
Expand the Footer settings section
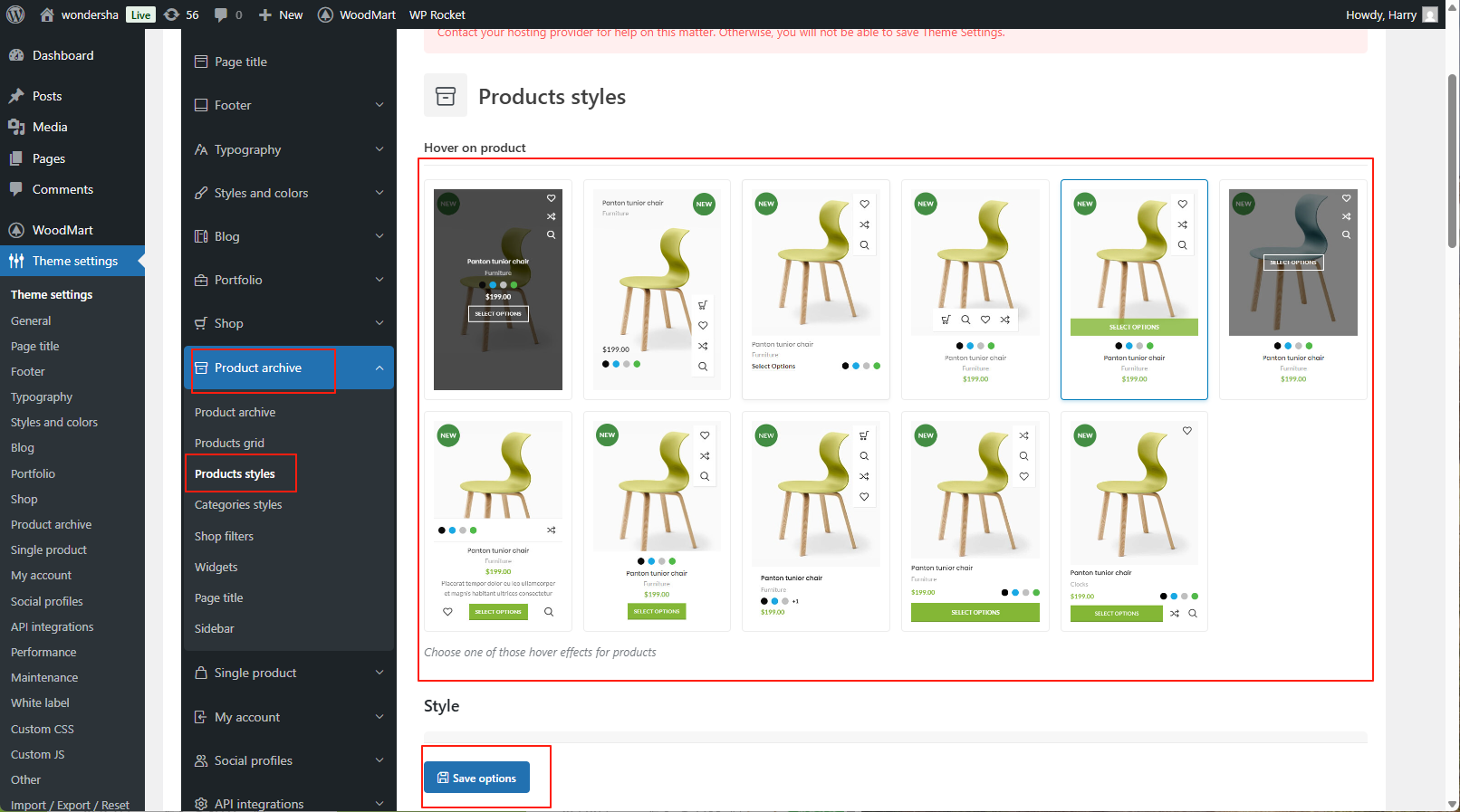click(x=379, y=105)
